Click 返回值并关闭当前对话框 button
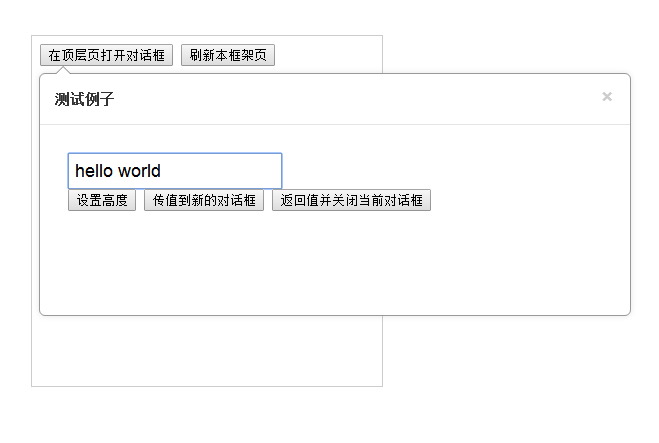The image size is (659, 443). (351, 201)
